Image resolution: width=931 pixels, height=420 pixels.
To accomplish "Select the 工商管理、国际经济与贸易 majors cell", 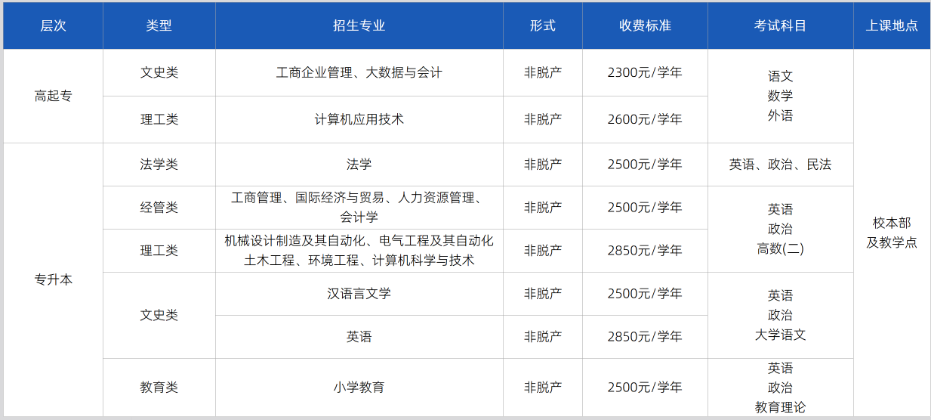I will (x=359, y=208).
